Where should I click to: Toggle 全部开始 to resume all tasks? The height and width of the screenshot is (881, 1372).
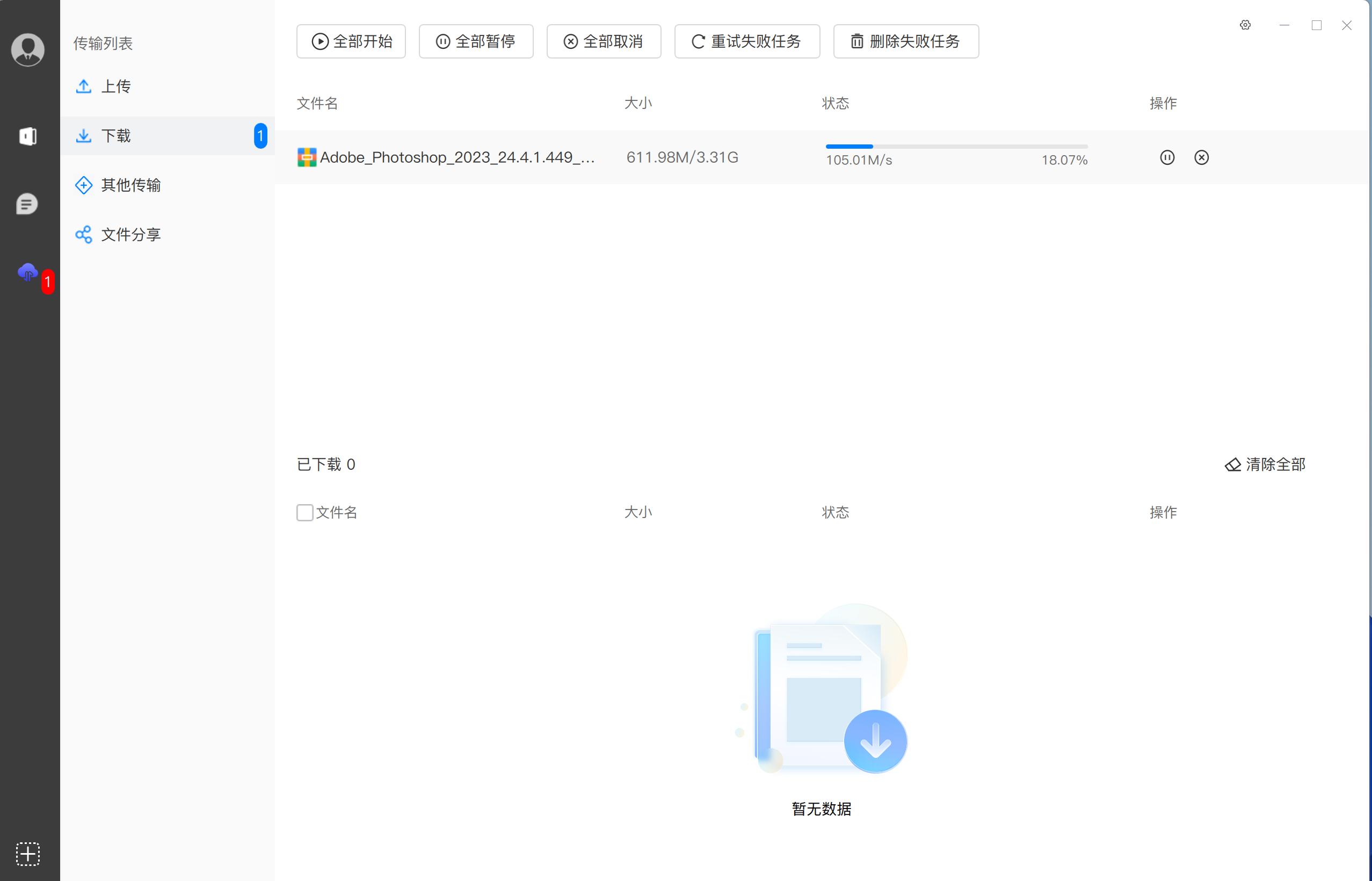pyautogui.click(x=351, y=41)
